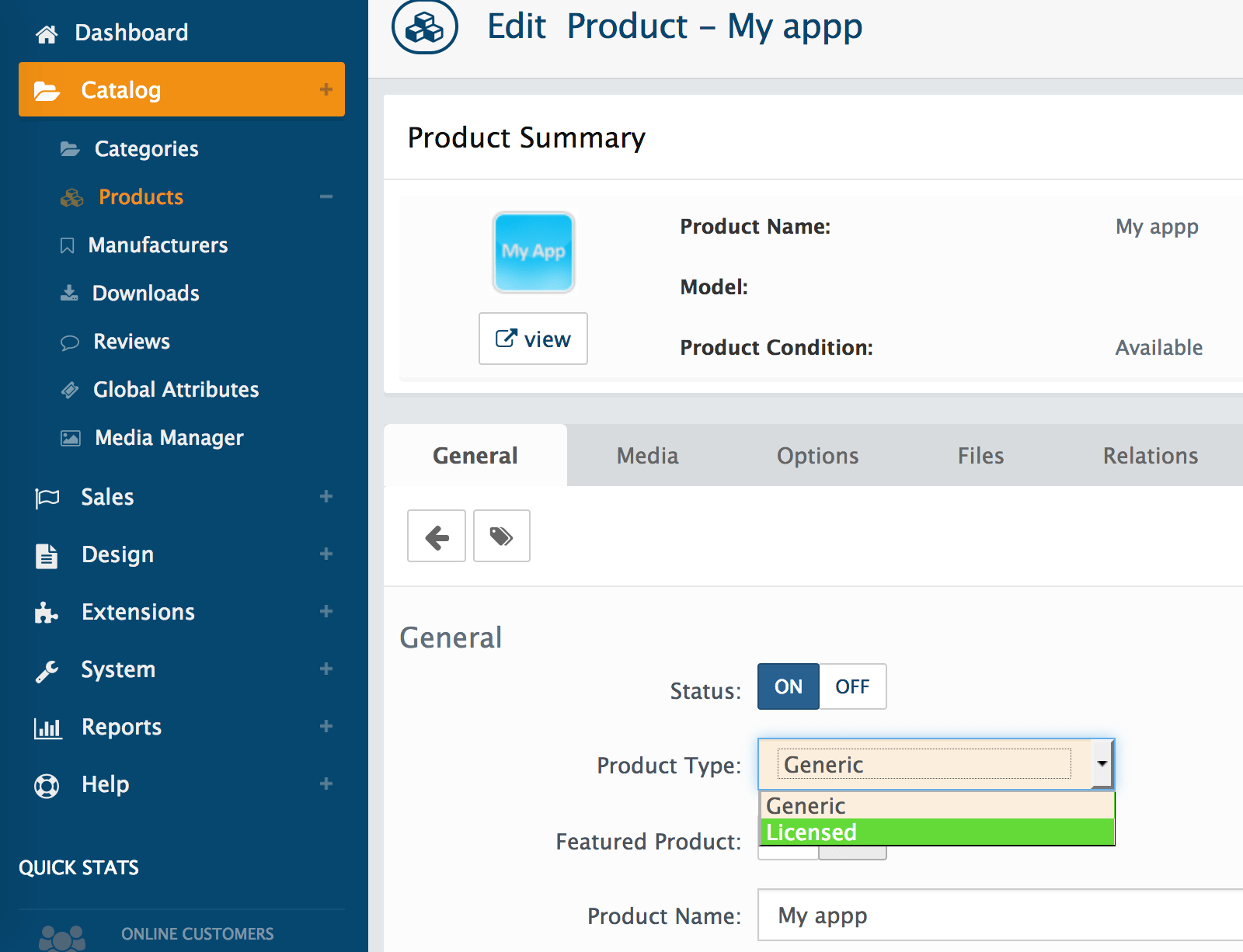Switch Status to ON
This screenshot has width=1243, height=952.
(x=788, y=686)
